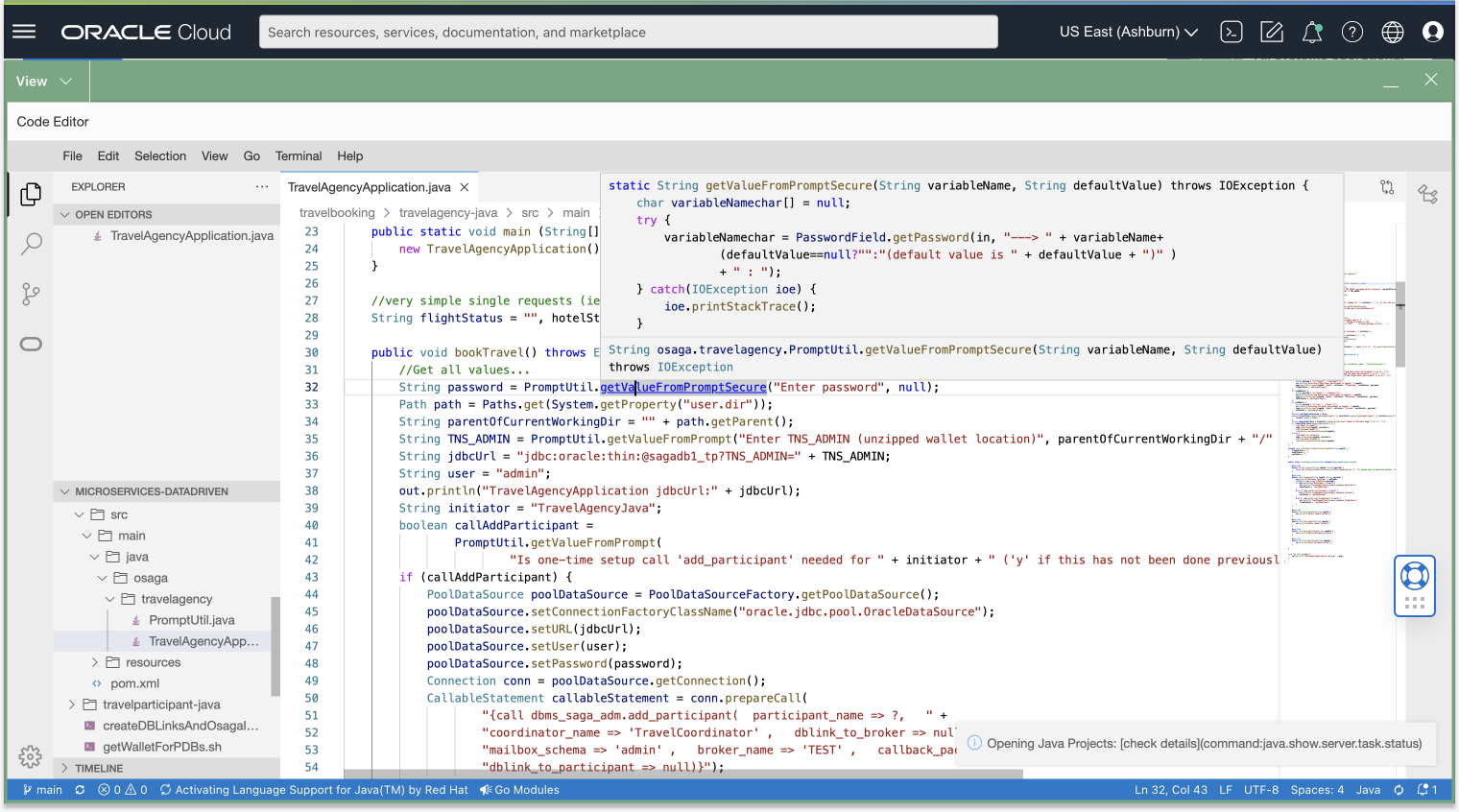
Task: Collapse the OPEN EDITORS section
Action: (x=64, y=213)
